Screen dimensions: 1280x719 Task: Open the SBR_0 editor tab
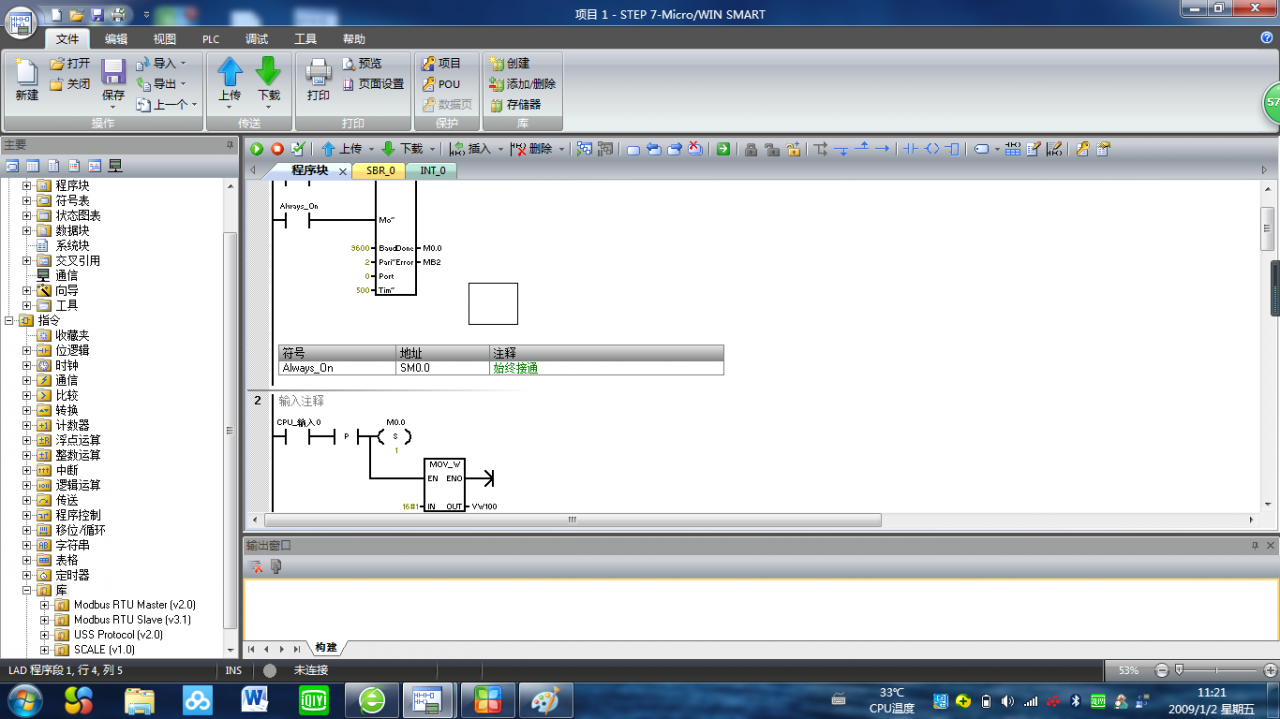[380, 170]
